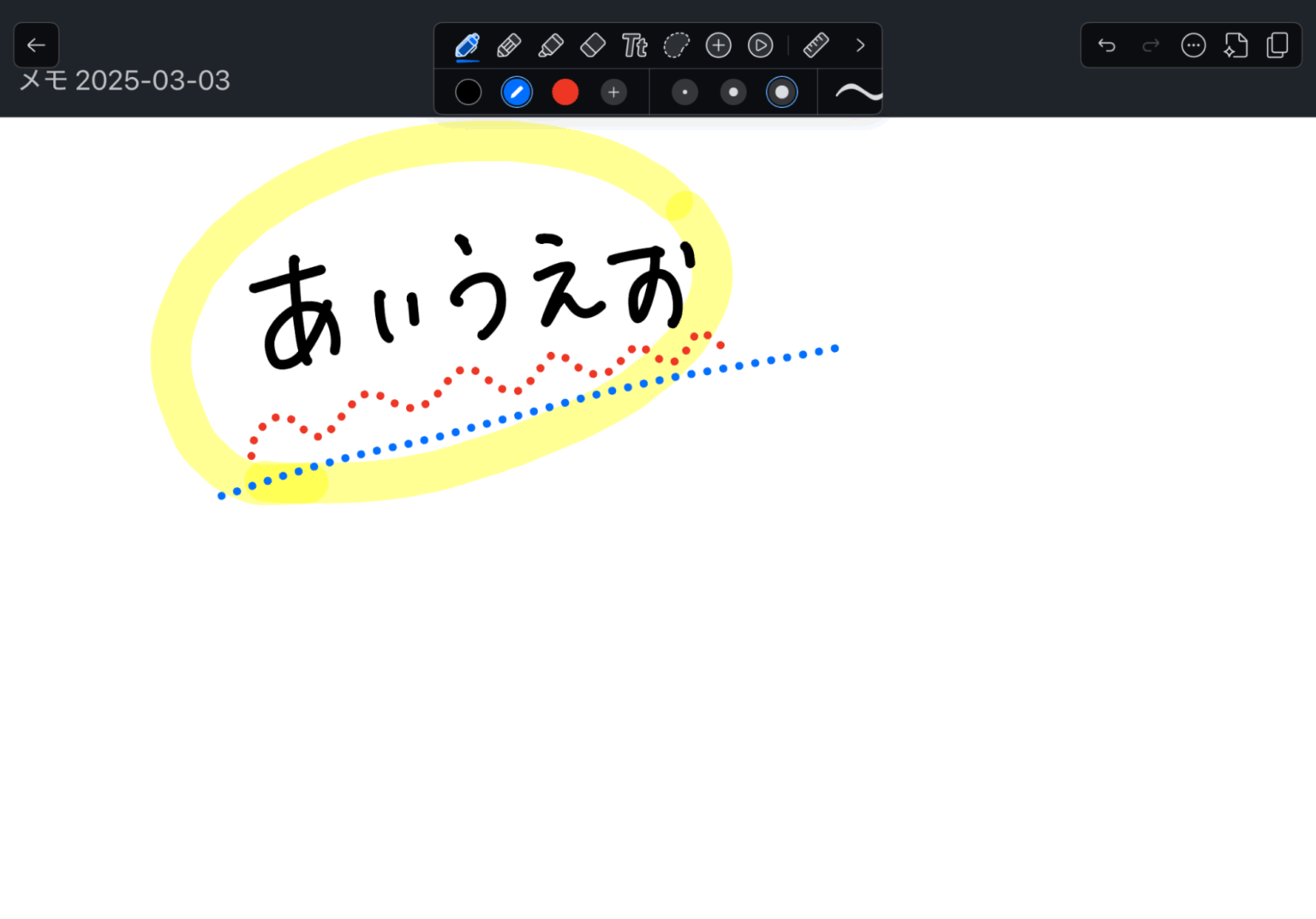Select the Highlighter marker tool
Viewport: 1316px width, 919px height.
pyautogui.click(x=551, y=45)
